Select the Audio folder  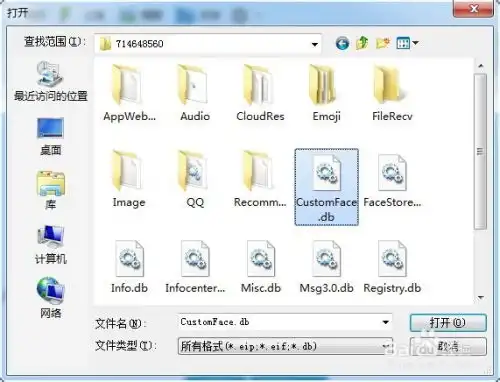click(x=195, y=94)
